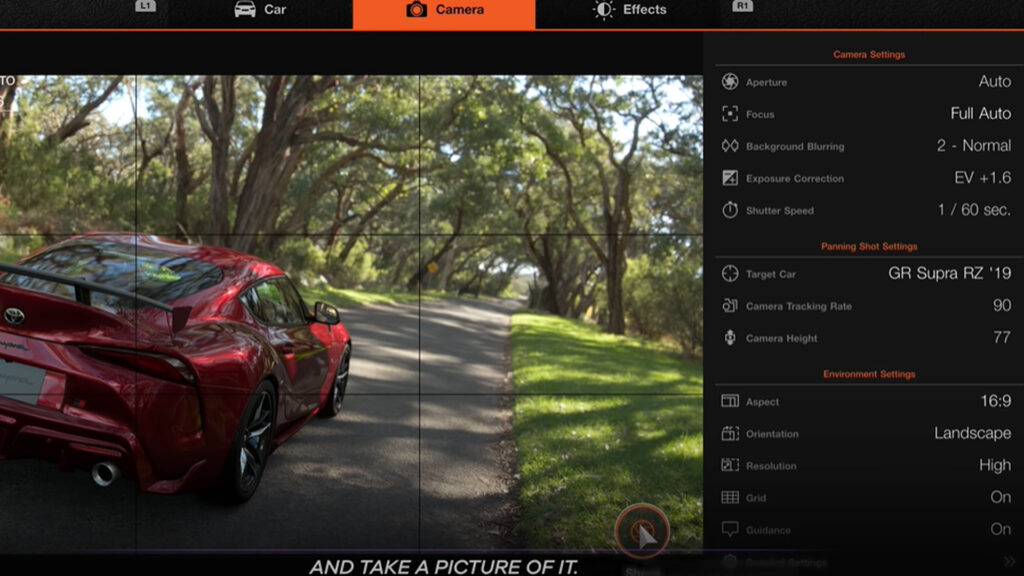Open the Effects tab
1024x576 pixels.
coord(629,10)
